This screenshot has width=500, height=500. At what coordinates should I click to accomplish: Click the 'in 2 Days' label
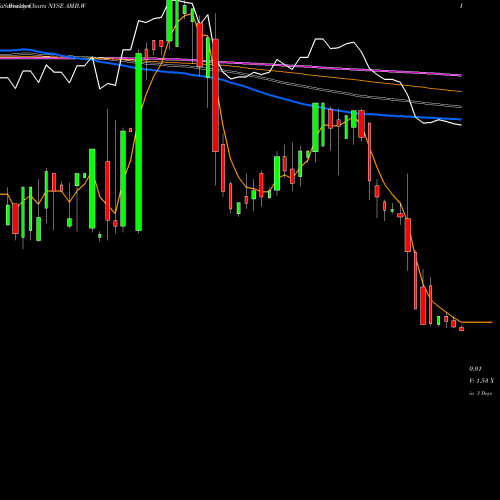click(x=480, y=393)
